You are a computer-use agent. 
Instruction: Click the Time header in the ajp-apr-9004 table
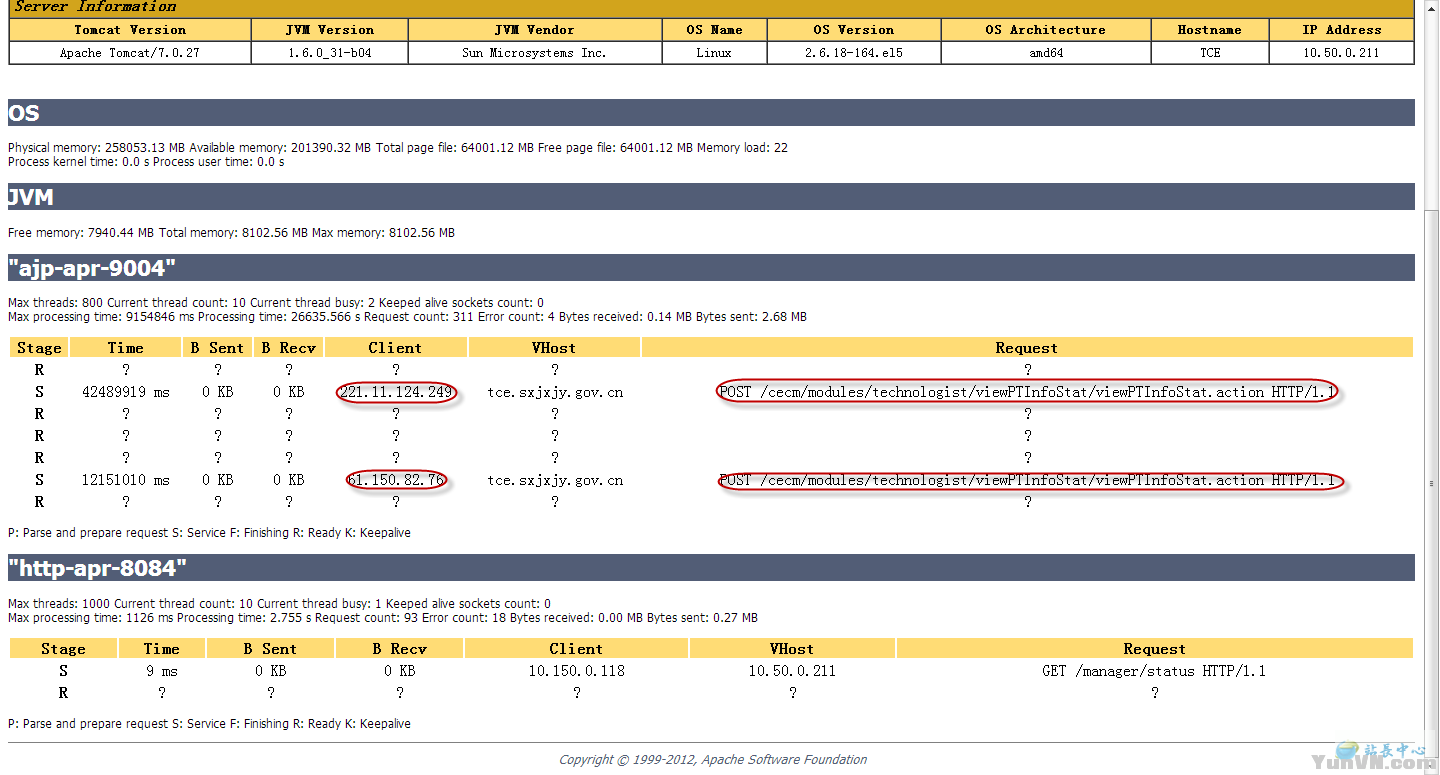point(126,348)
